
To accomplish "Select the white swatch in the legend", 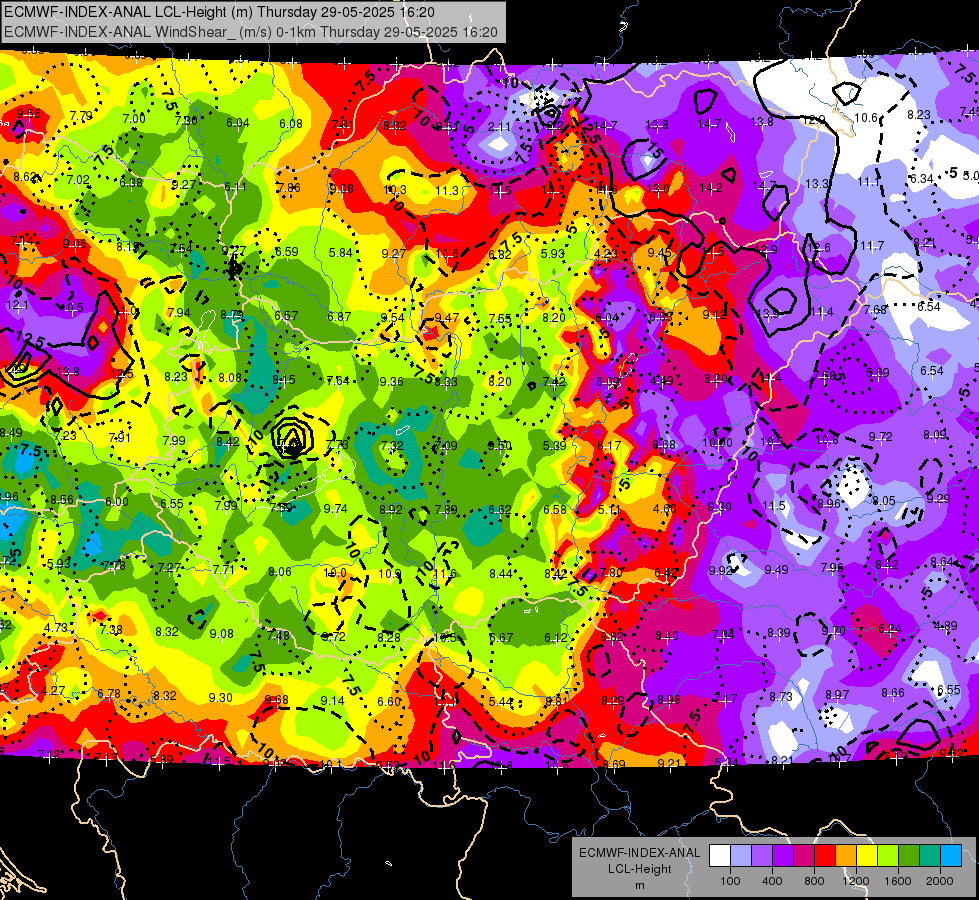I will pyautogui.click(x=720, y=856).
